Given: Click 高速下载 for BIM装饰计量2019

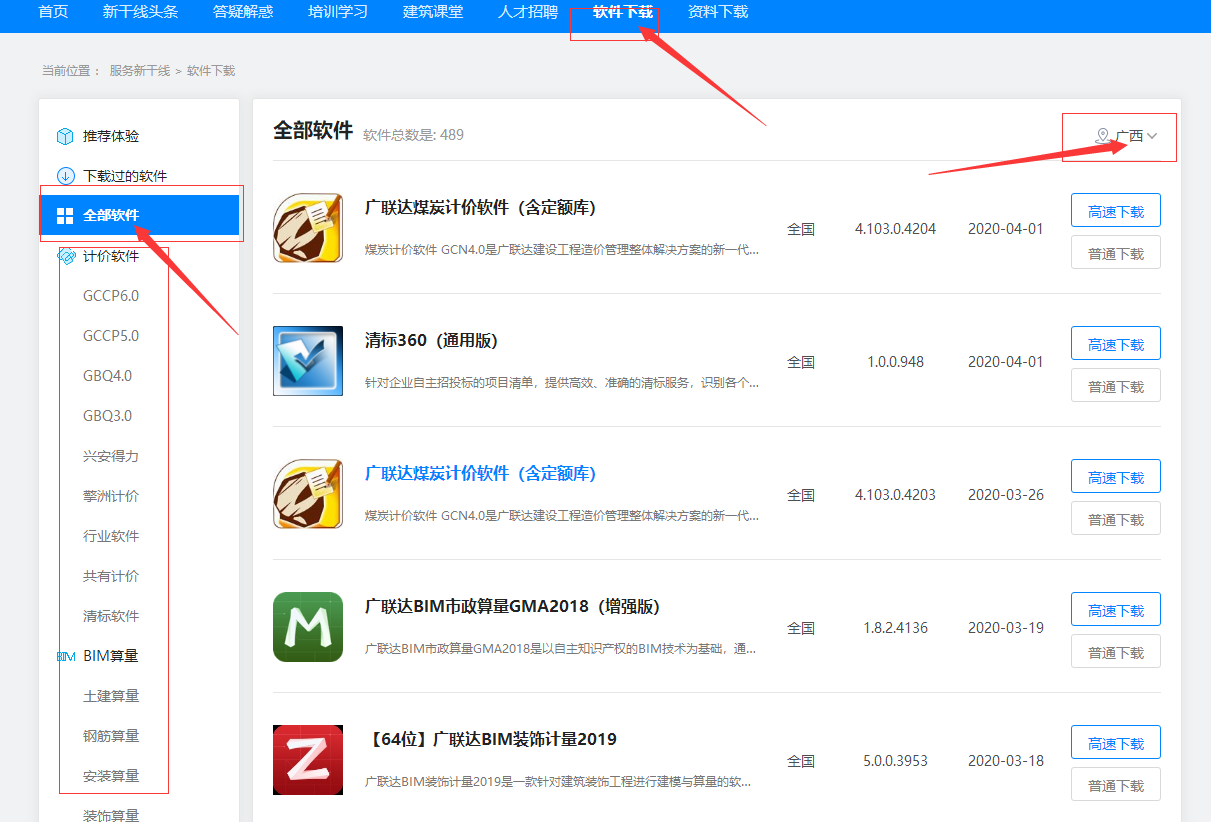Looking at the screenshot, I should (1116, 743).
